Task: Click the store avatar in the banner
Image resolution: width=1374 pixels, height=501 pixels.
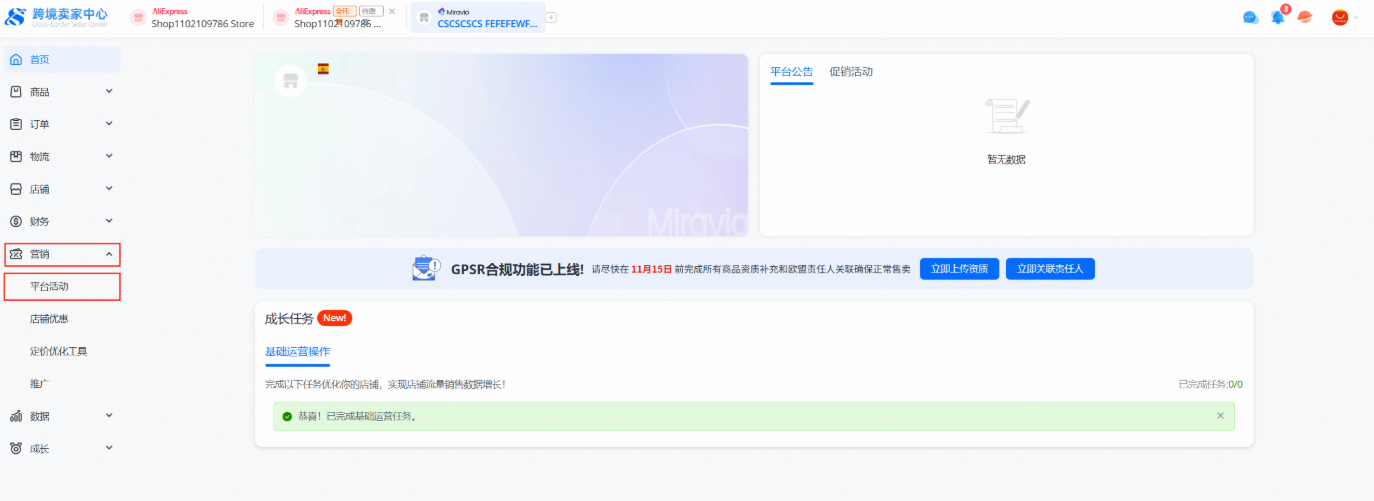Action: click(x=291, y=81)
